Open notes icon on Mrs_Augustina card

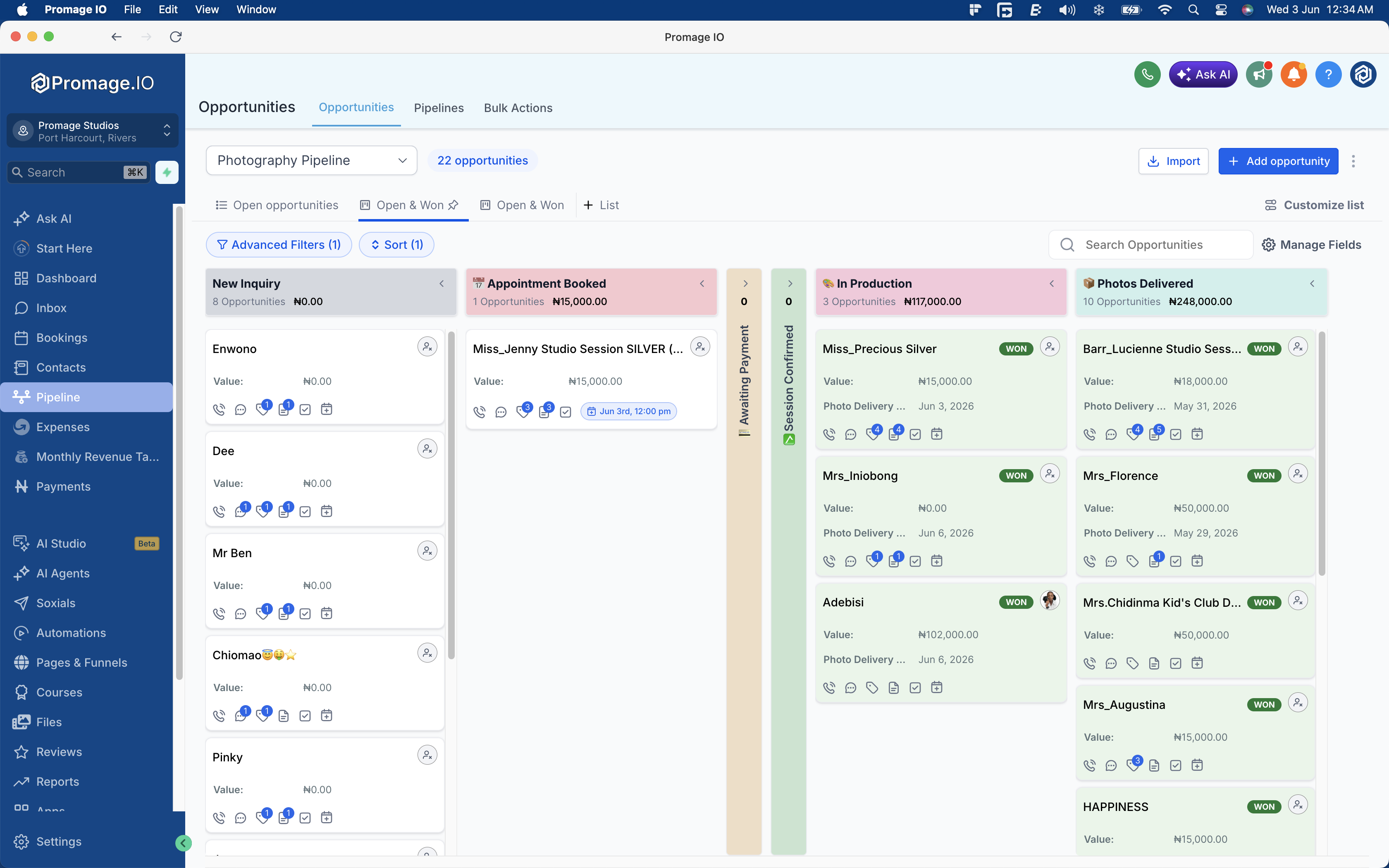pyautogui.click(x=1154, y=765)
